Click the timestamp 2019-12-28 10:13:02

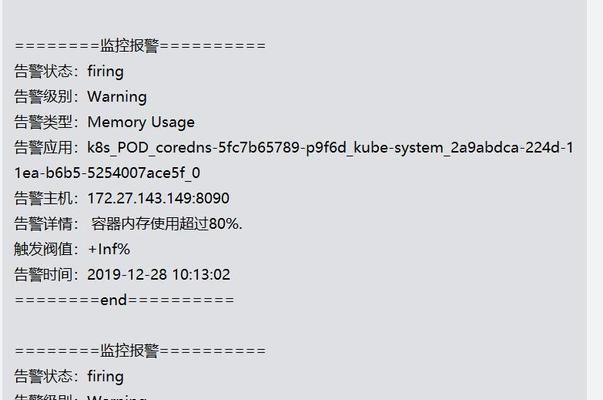[x=159, y=275]
